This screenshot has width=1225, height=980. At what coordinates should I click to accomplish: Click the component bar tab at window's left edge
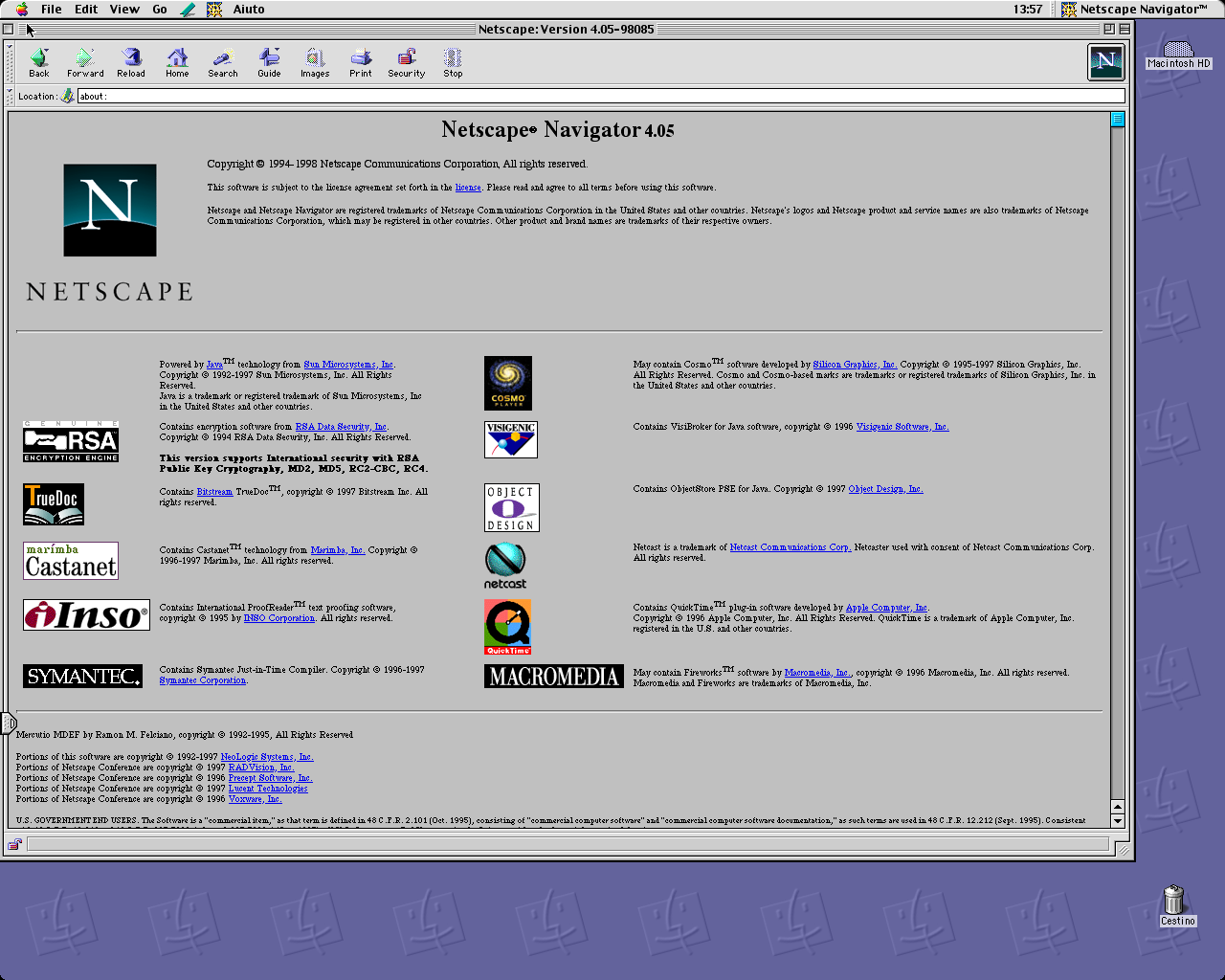coord(8,723)
